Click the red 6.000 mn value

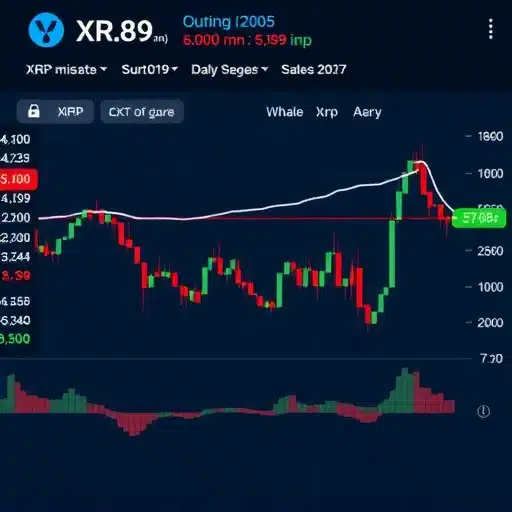(214, 40)
